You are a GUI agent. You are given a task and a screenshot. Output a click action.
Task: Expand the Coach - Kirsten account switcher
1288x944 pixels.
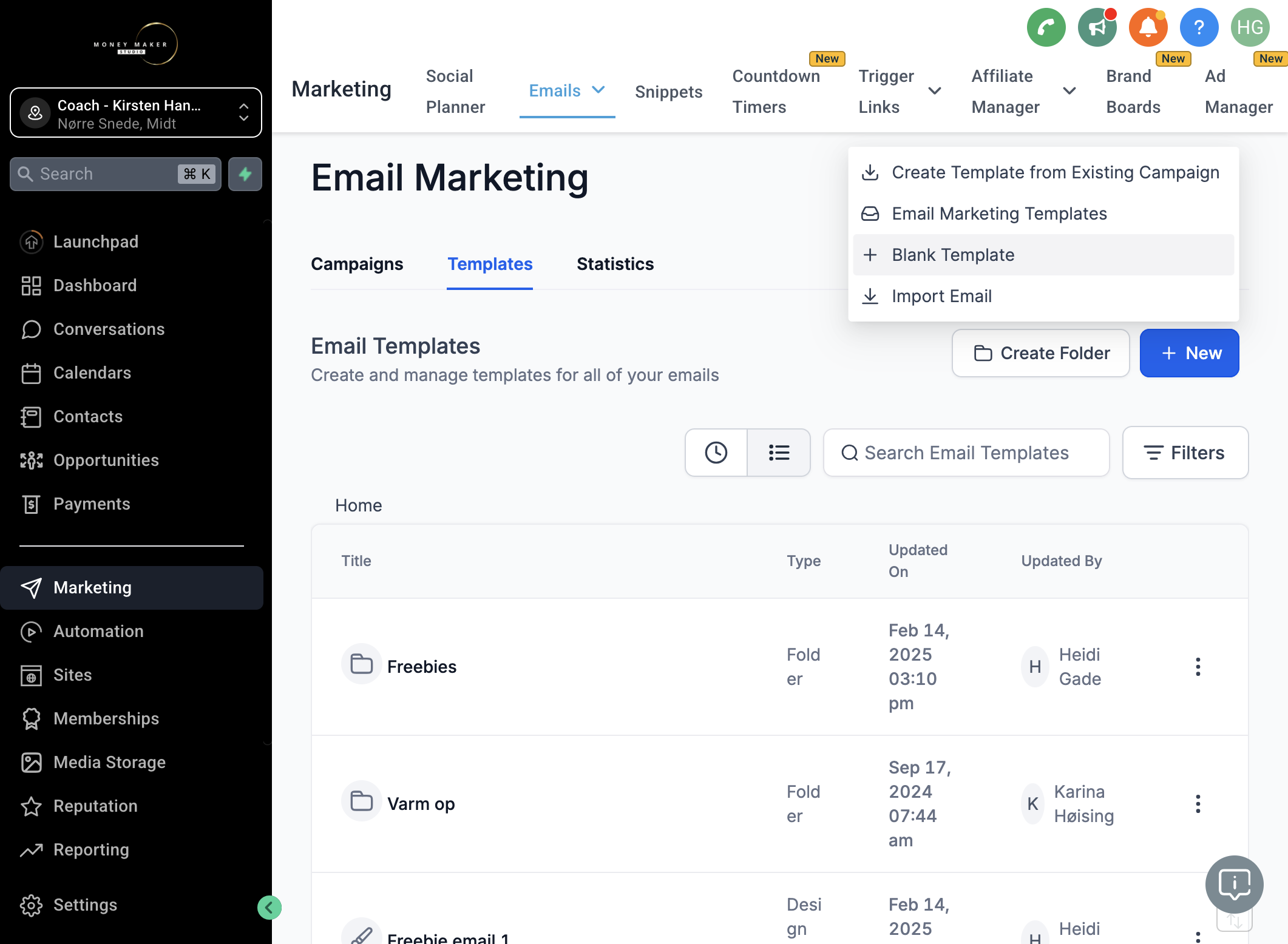pos(136,113)
